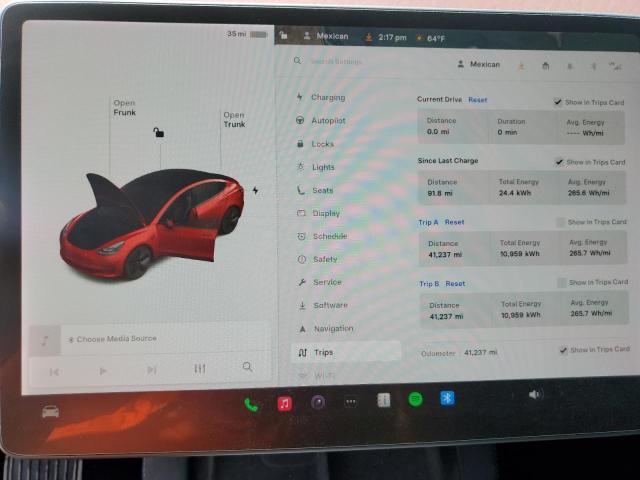The width and height of the screenshot is (640, 480).
Task: Open the Safety settings menu
Action: (318, 260)
